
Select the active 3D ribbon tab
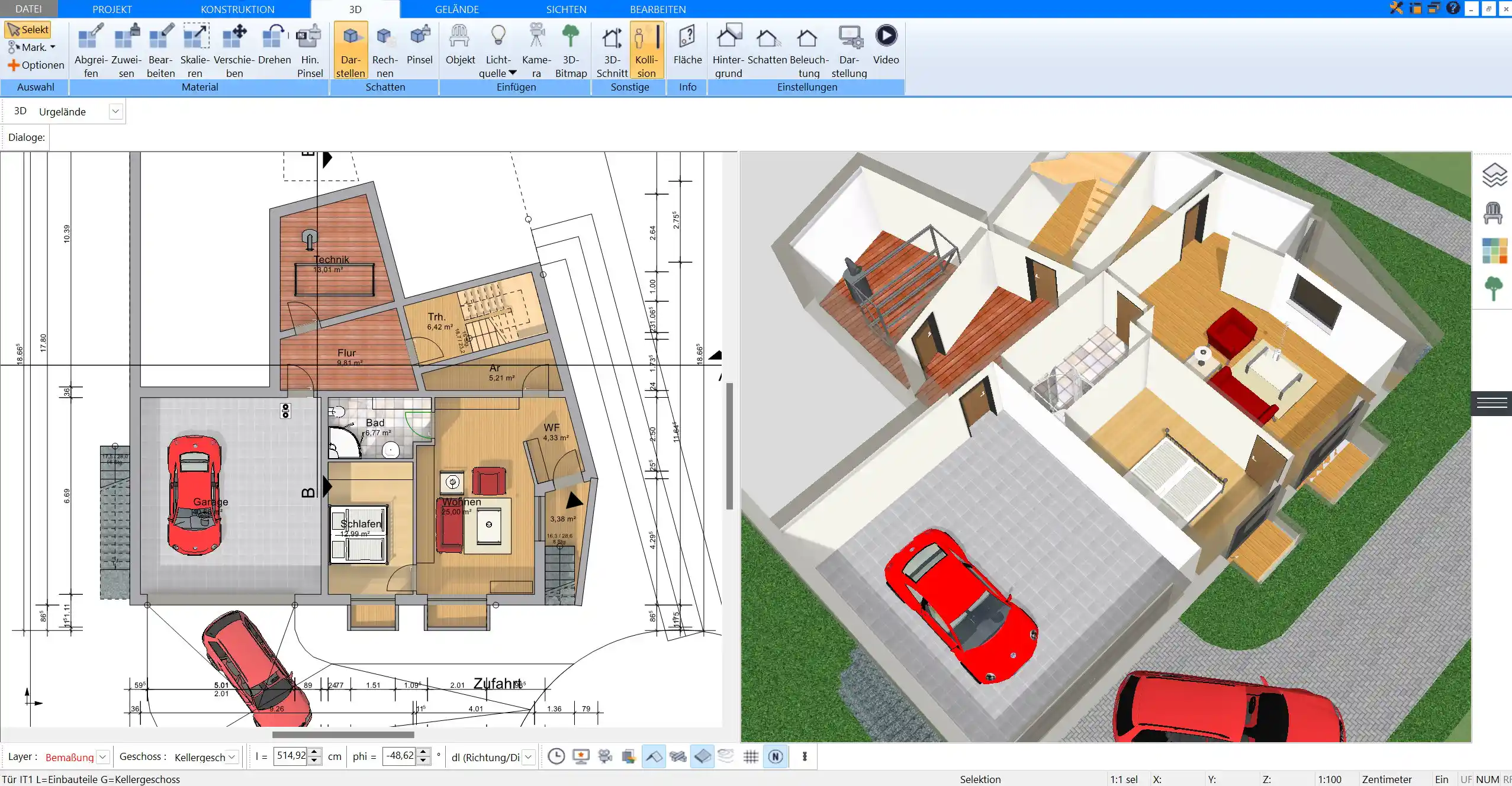[x=355, y=9]
